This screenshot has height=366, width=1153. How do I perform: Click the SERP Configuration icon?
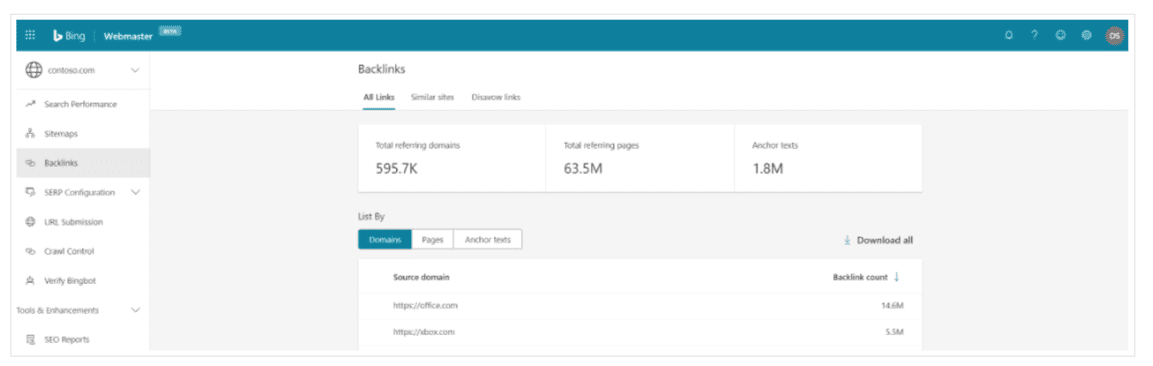pos(30,193)
